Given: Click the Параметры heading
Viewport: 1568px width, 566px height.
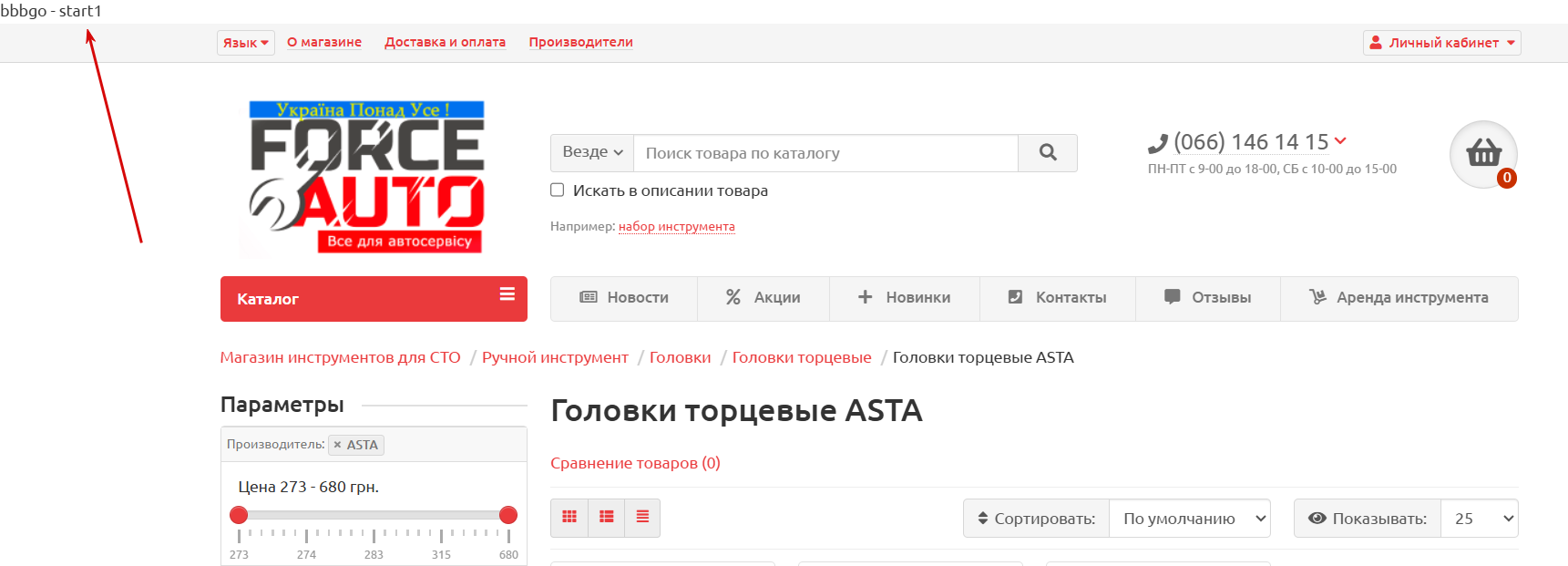Looking at the screenshot, I should point(282,405).
